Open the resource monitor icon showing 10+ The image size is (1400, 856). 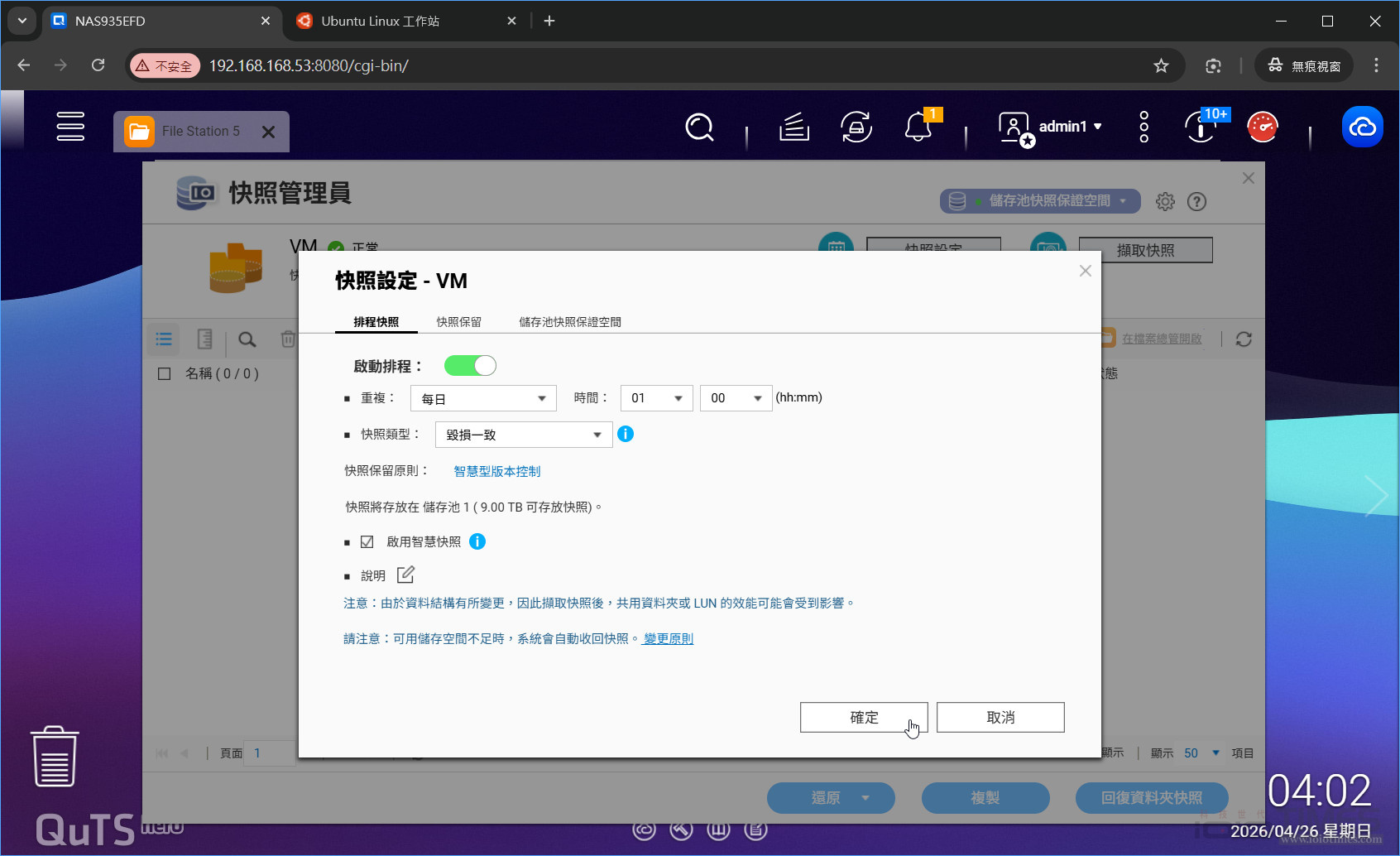(1200, 127)
